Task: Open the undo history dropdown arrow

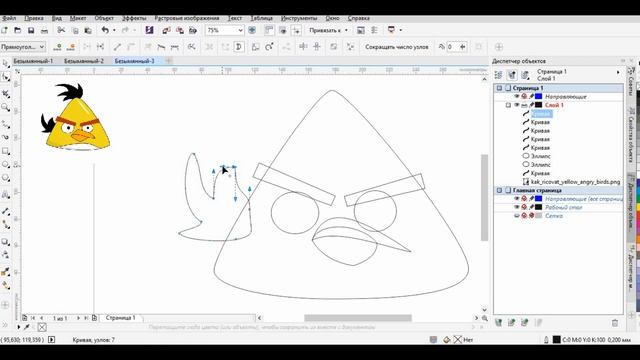Action: point(114,30)
